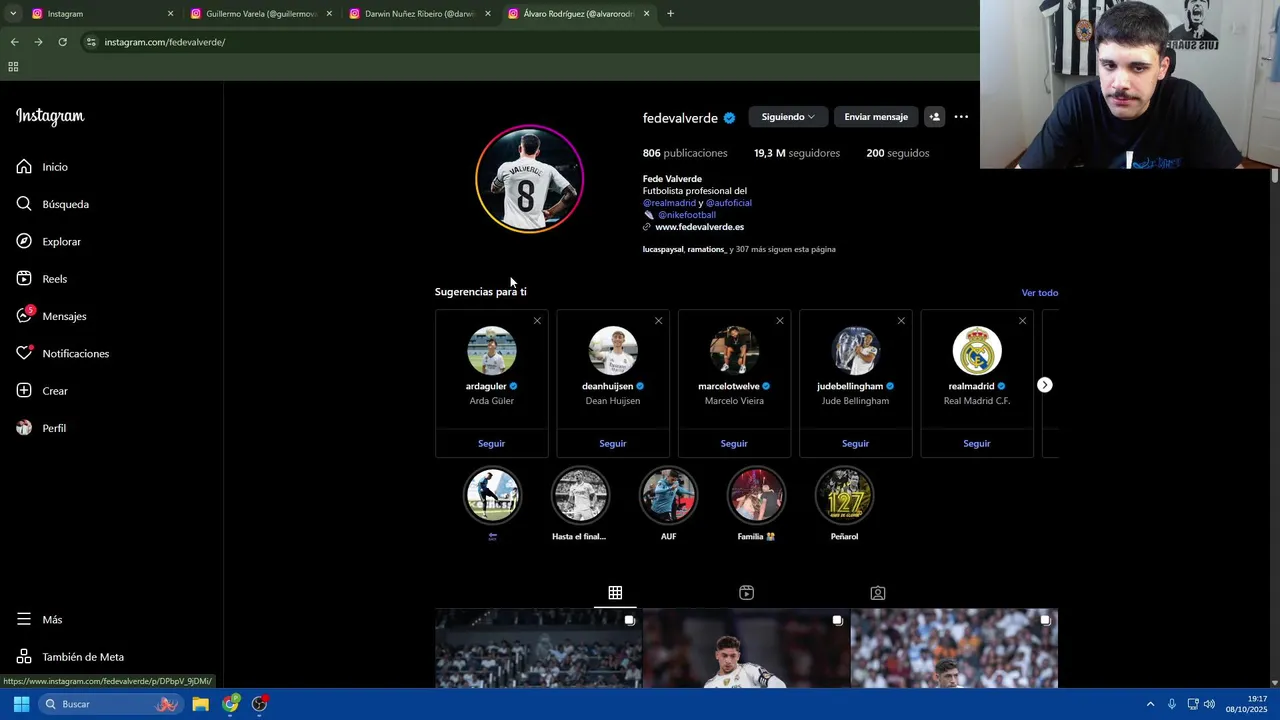
Task: Click the Instagram logo in sidebar
Action: 50,116
